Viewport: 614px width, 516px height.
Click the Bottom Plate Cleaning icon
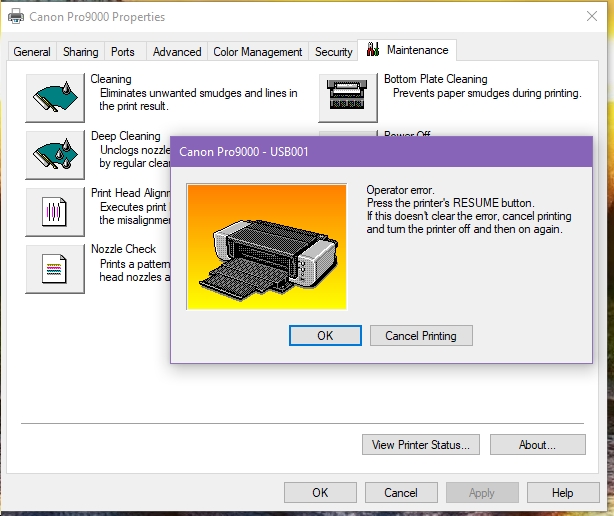point(348,94)
